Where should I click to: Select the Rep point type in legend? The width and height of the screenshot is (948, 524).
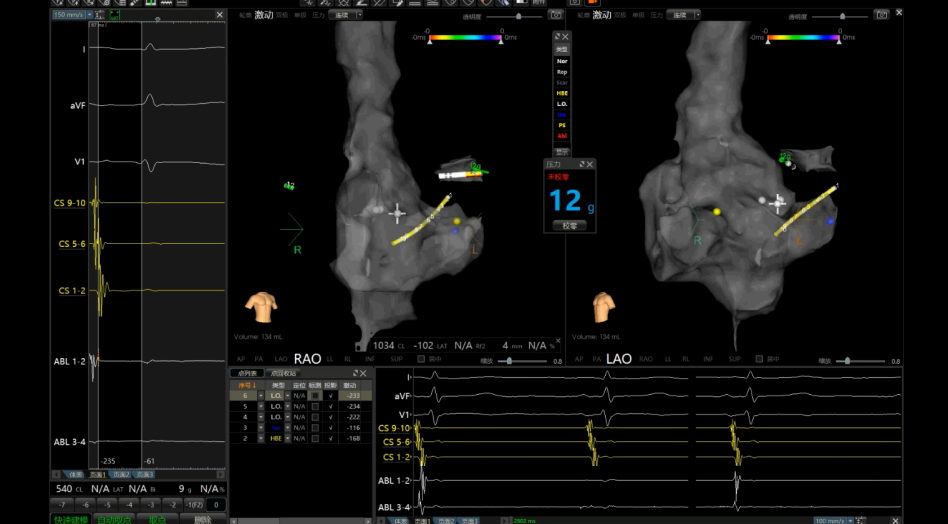pyautogui.click(x=562, y=72)
